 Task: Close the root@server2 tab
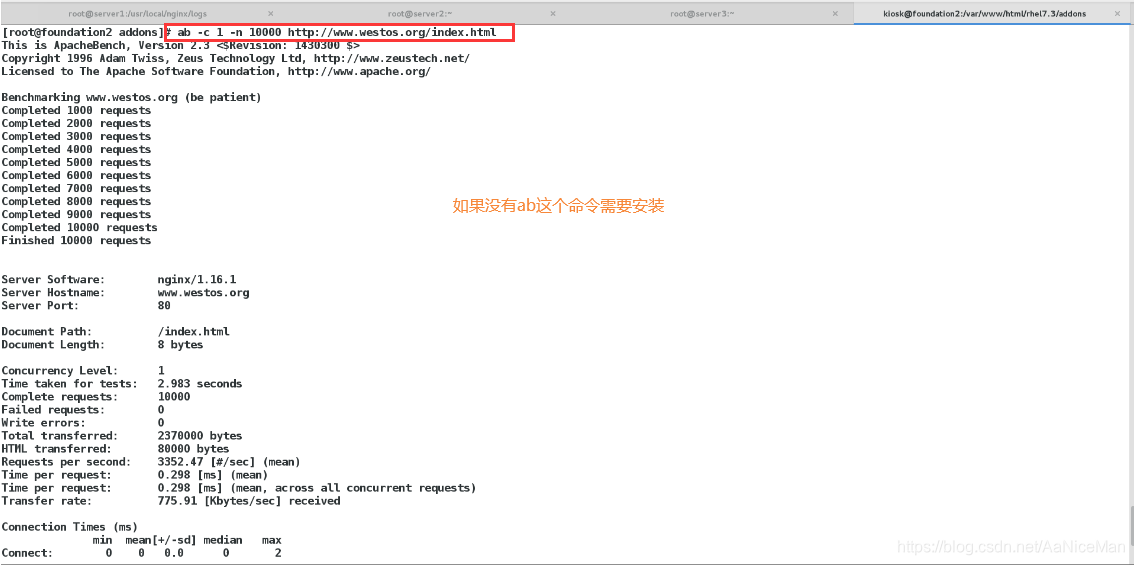click(553, 13)
